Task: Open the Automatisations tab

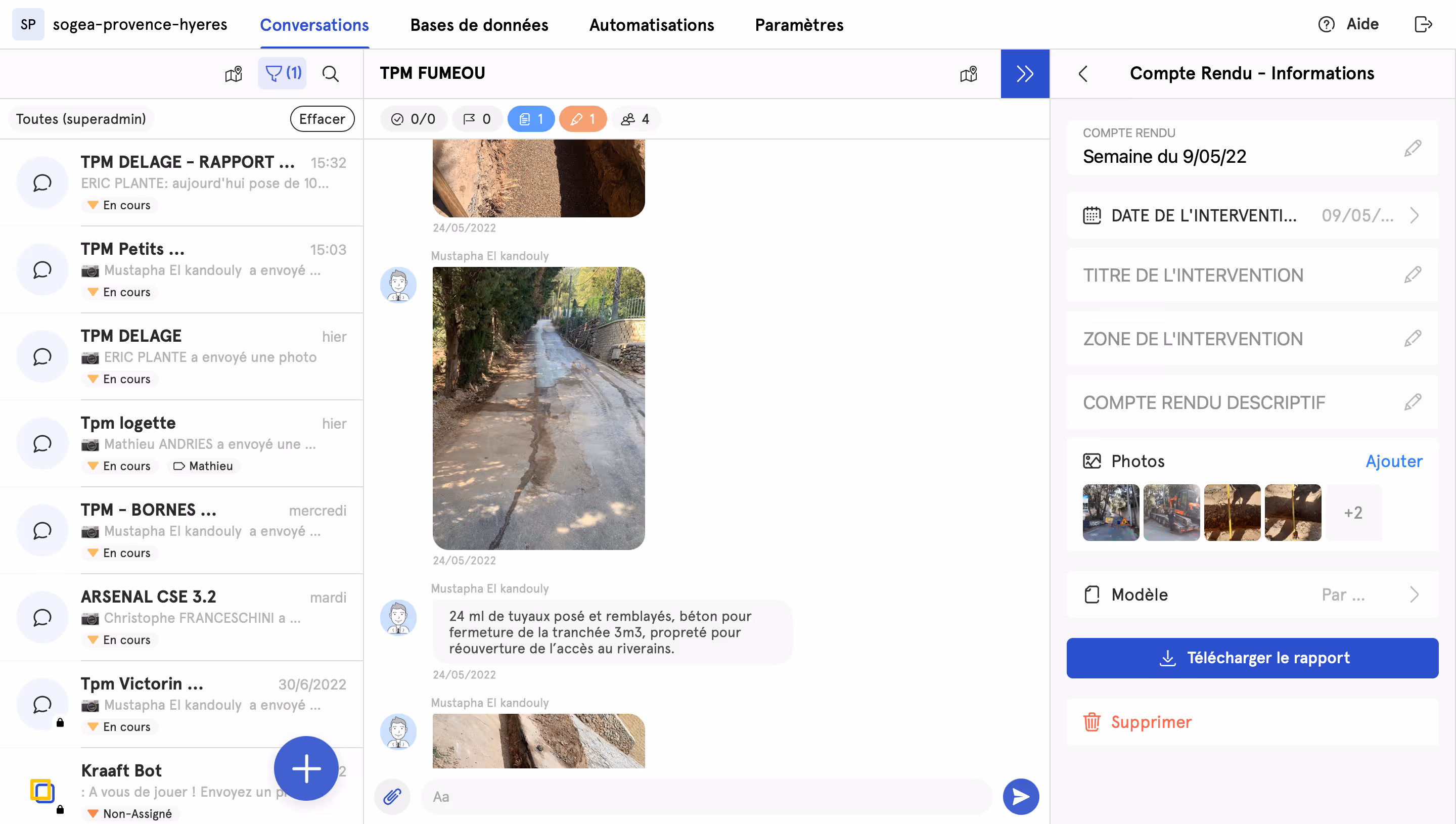Action: pos(651,25)
